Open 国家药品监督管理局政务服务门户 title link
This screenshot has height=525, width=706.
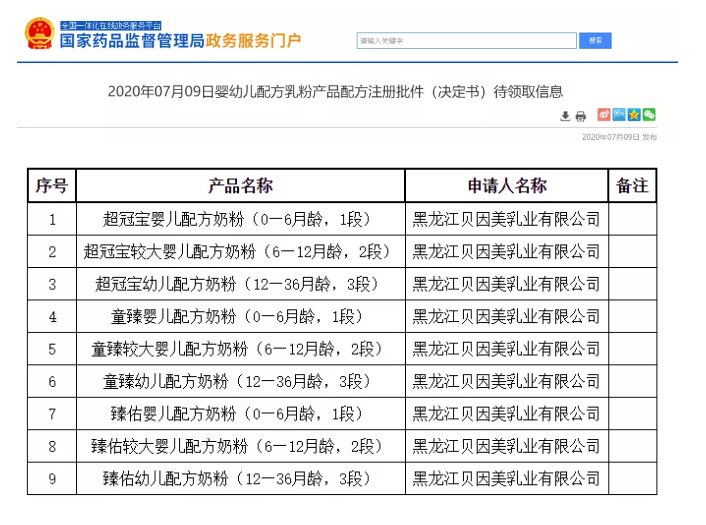coord(180,41)
